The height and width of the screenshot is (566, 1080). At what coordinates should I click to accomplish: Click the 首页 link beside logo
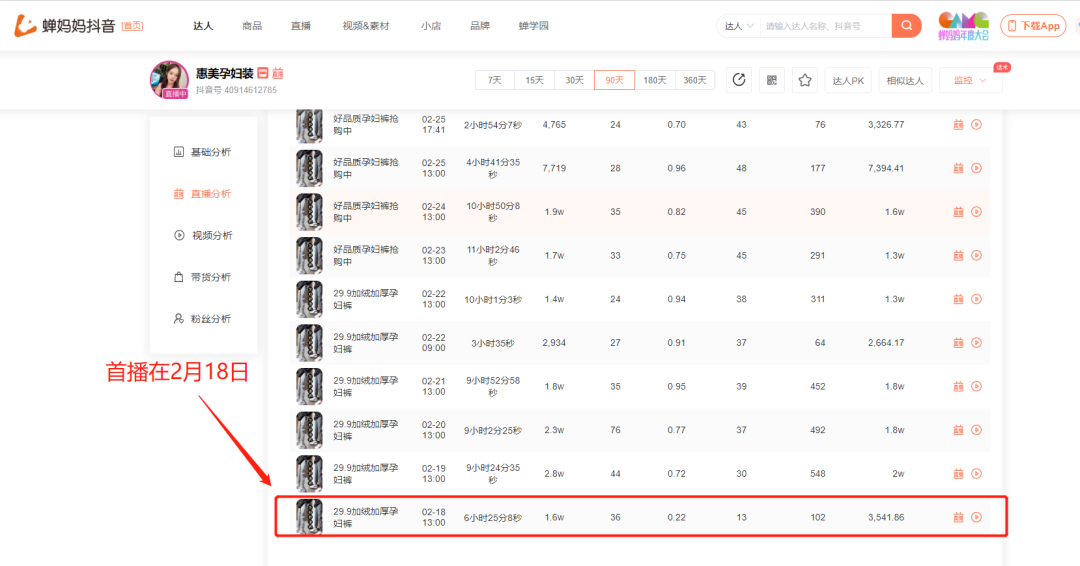(x=132, y=25)
